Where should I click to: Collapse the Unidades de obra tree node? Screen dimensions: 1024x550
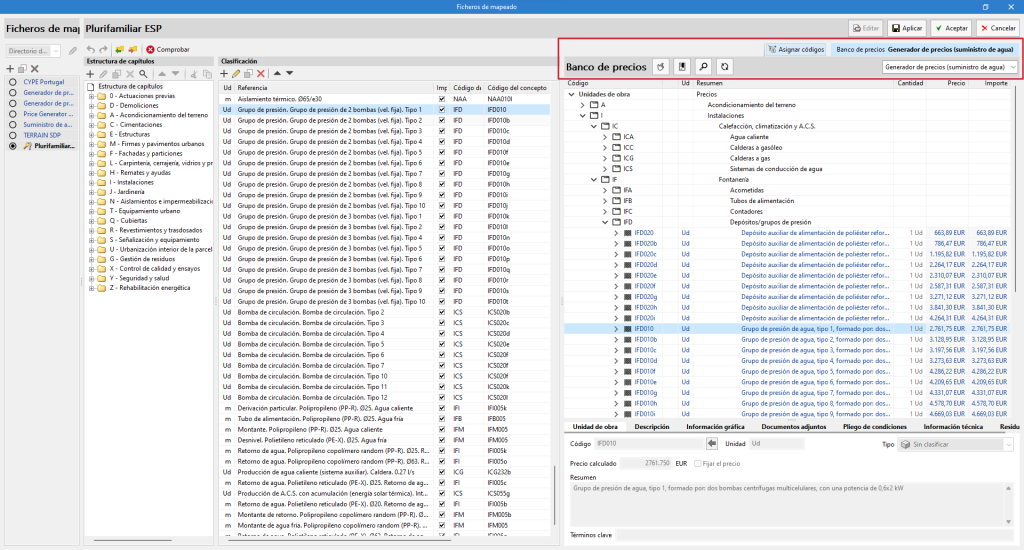(571, 94)
